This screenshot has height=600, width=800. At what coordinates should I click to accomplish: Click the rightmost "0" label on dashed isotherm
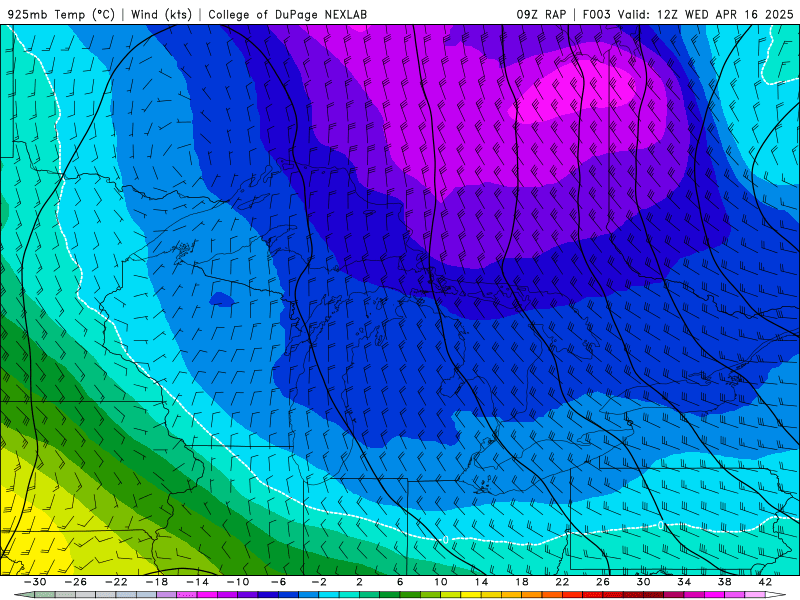(661, 525)
